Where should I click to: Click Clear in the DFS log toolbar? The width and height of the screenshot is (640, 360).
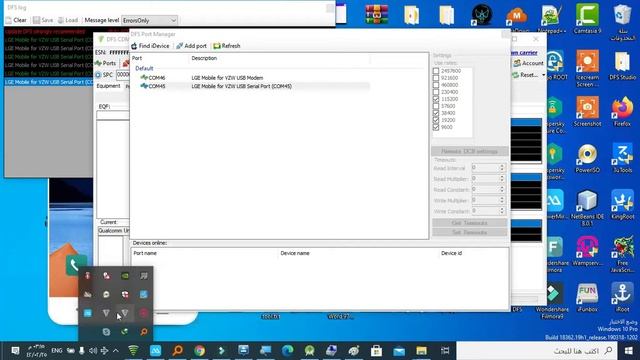16,20
